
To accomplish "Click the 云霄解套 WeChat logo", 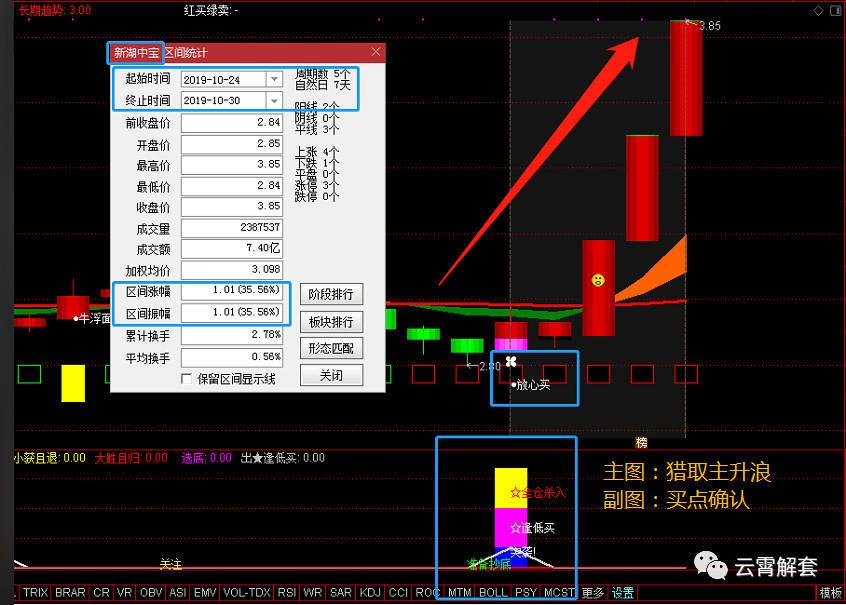I will (x=711, y=566).
